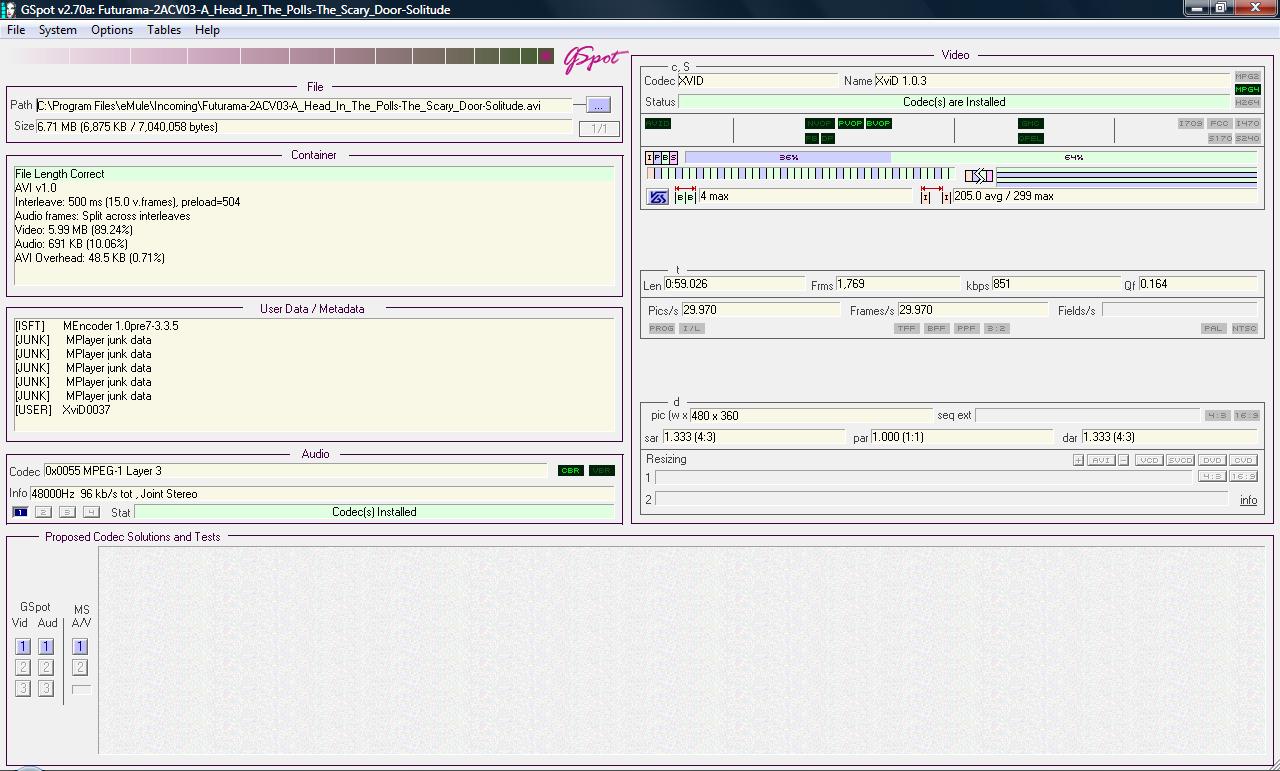Click the video Codec XVID field
The width and height of the screenshot is (1280, 771).
point(758,81)
